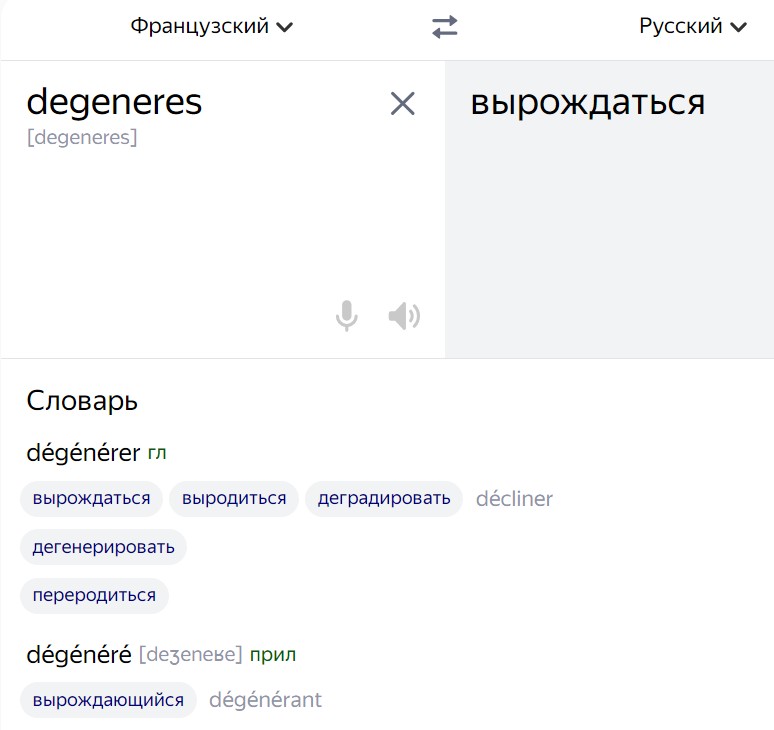Viewport: 774px width, 730px height.
Task: Open the Русский target language dropdown
Action: point(693,26)
